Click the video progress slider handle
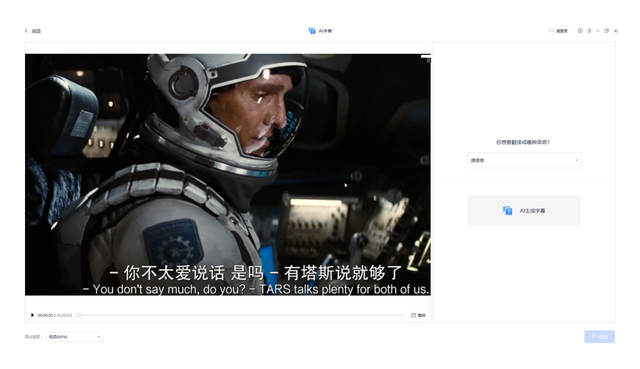The width and height of the screenshot is (640, 369). click(x=78, y=315)
